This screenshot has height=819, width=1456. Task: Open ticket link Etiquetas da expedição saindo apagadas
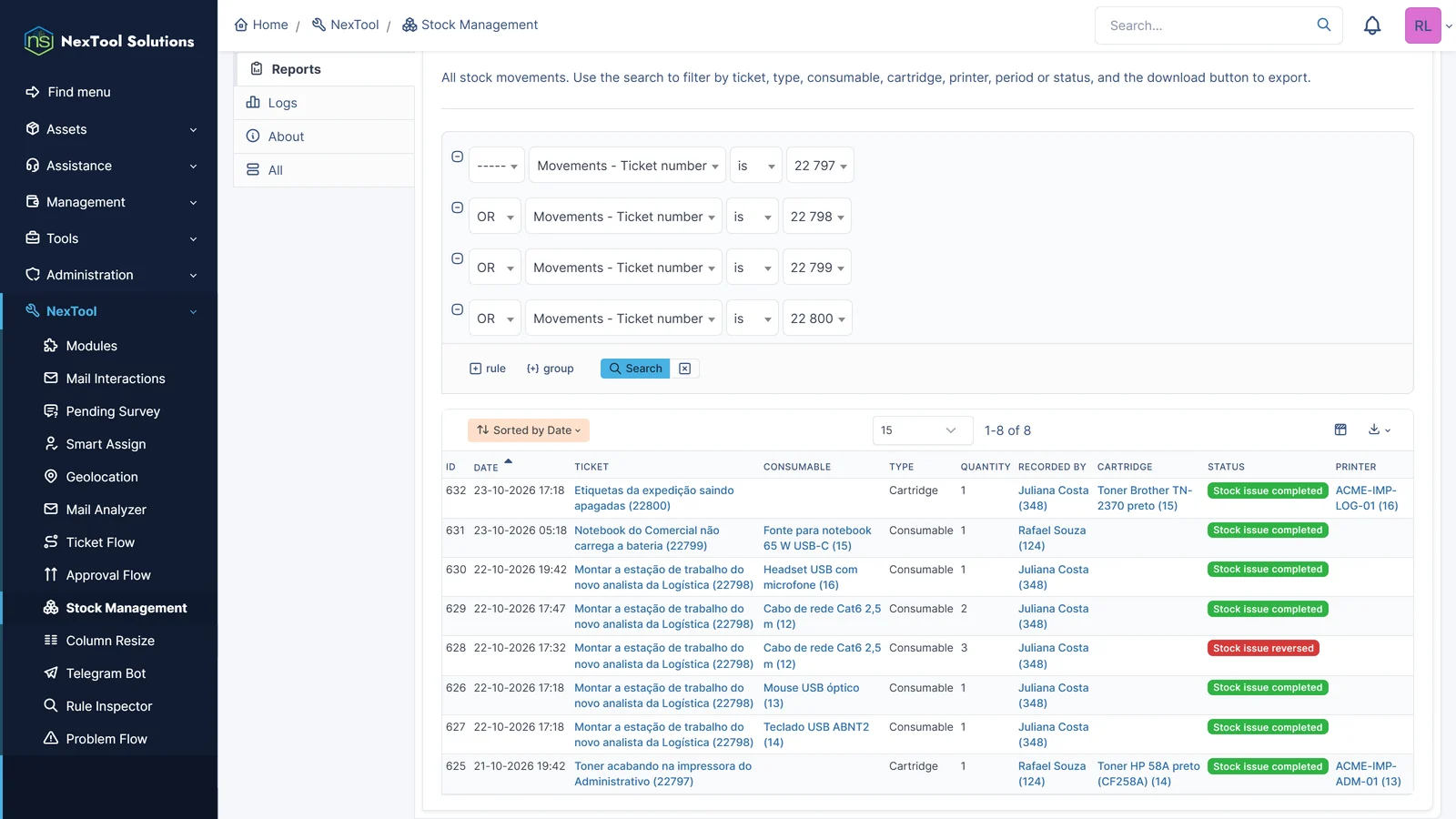tap(653, 498)
